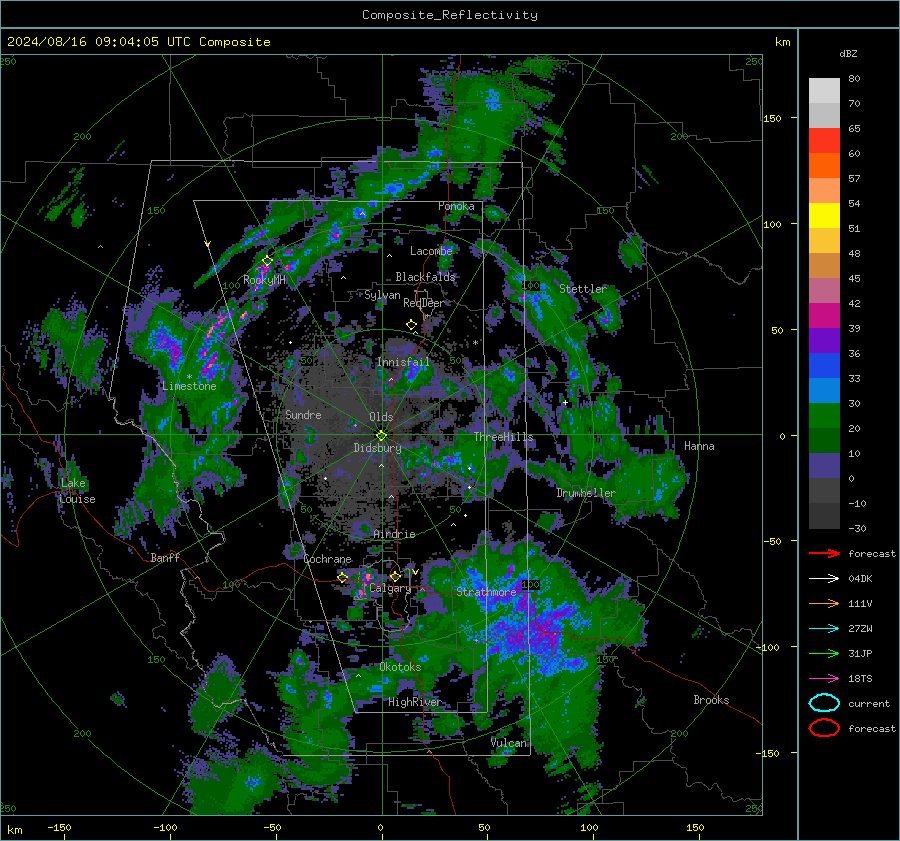Select the white 04DK arrow icon
The image size is (900, 841).
point(824,579)
